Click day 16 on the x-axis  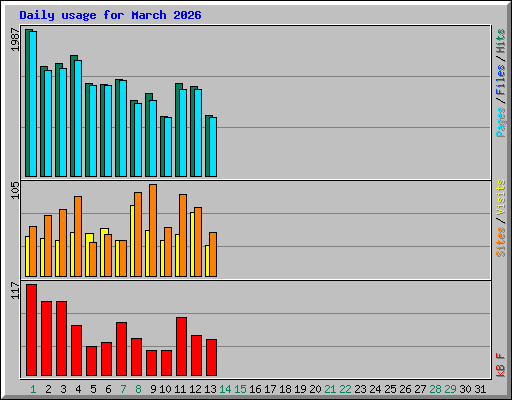pyautogui.click(x=255, y=389)
